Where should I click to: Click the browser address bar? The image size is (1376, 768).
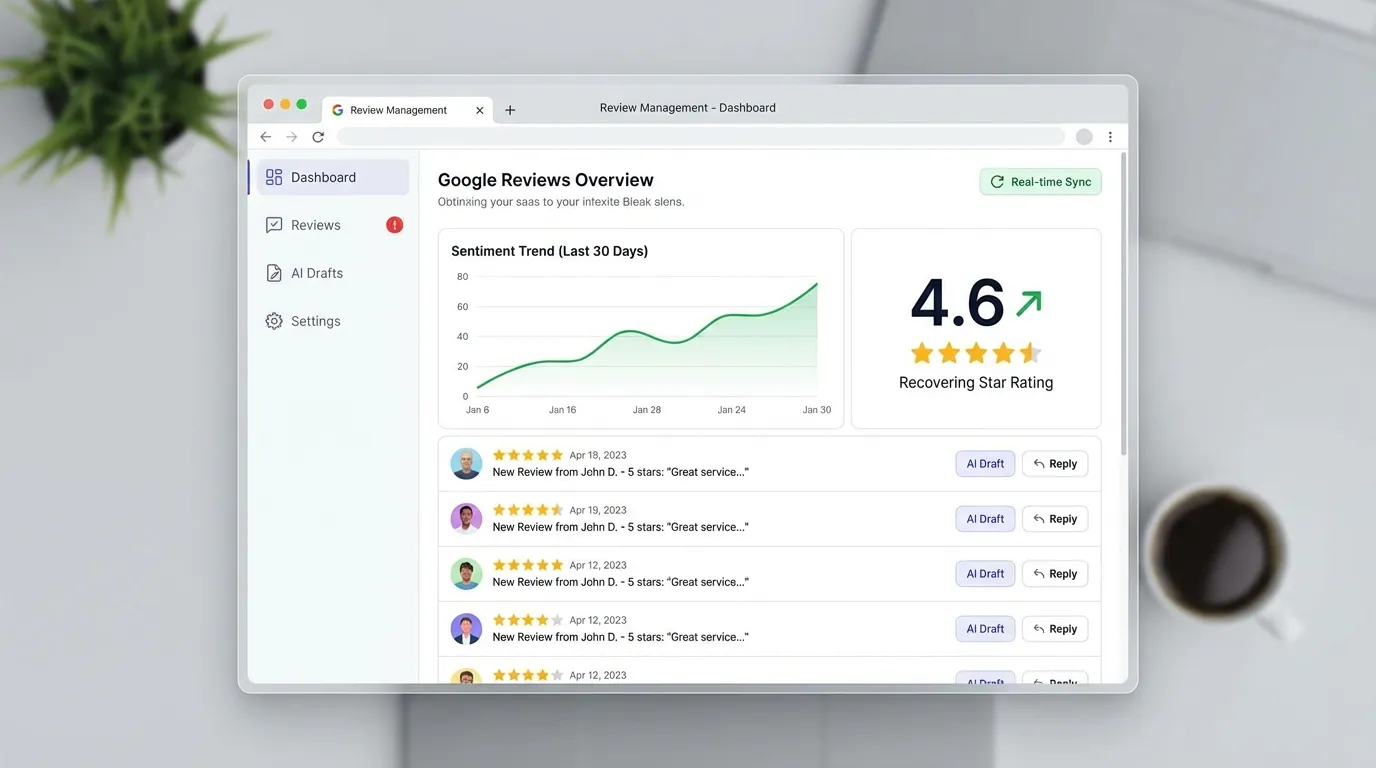700,137
